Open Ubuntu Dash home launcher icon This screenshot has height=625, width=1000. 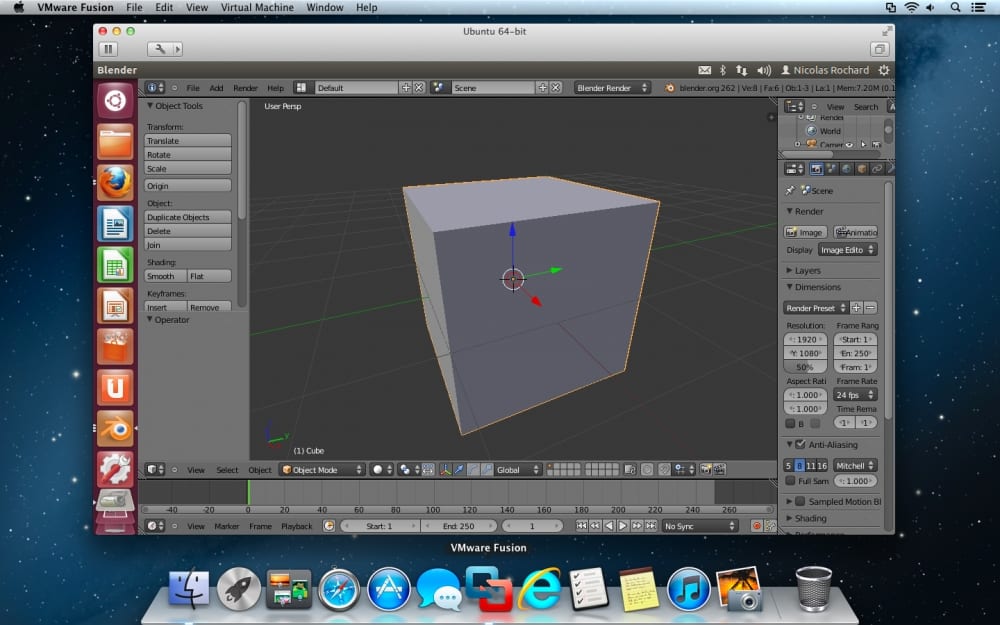[115, 100]
